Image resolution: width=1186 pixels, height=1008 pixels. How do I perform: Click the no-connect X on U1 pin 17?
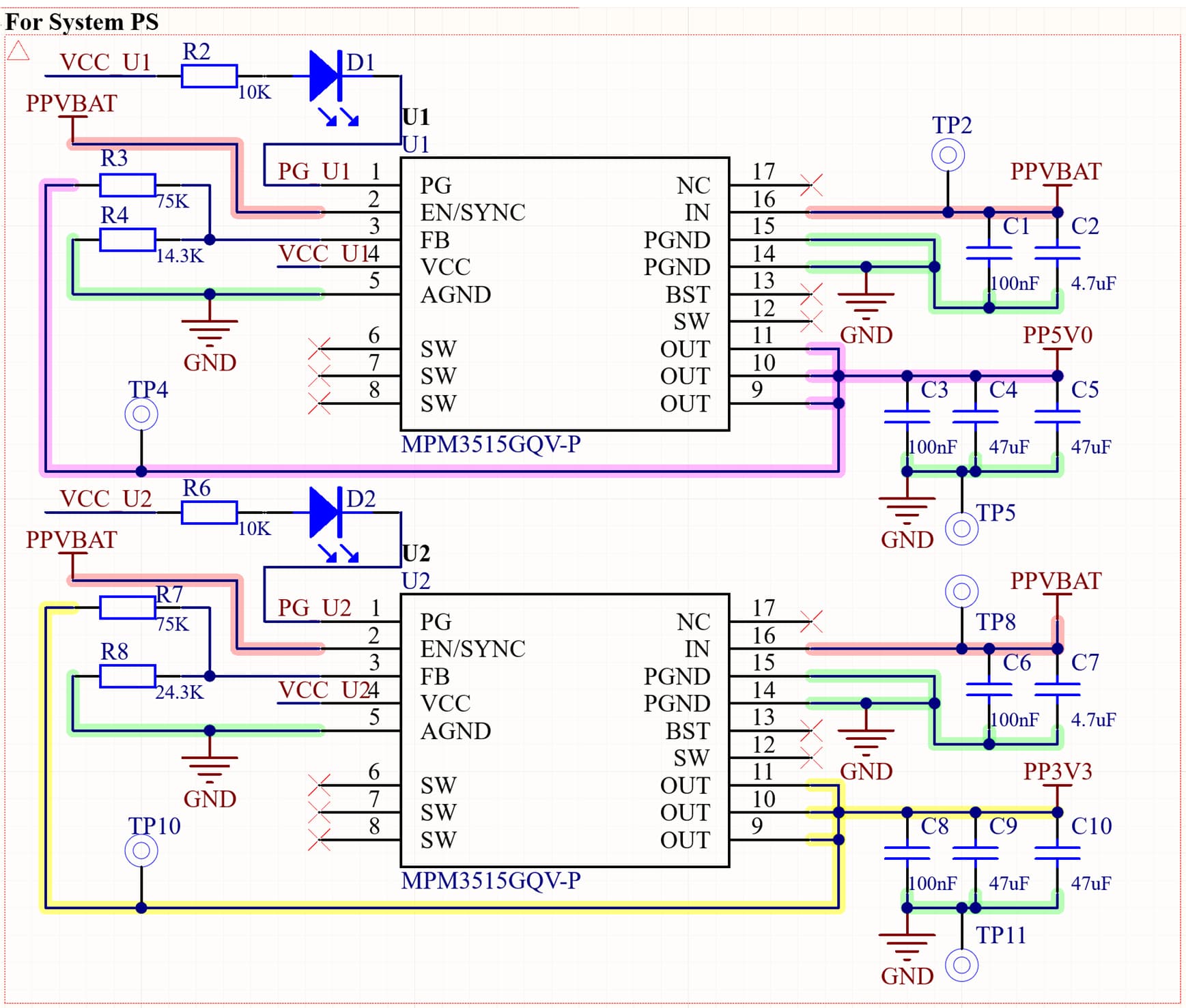pos(811,184)
